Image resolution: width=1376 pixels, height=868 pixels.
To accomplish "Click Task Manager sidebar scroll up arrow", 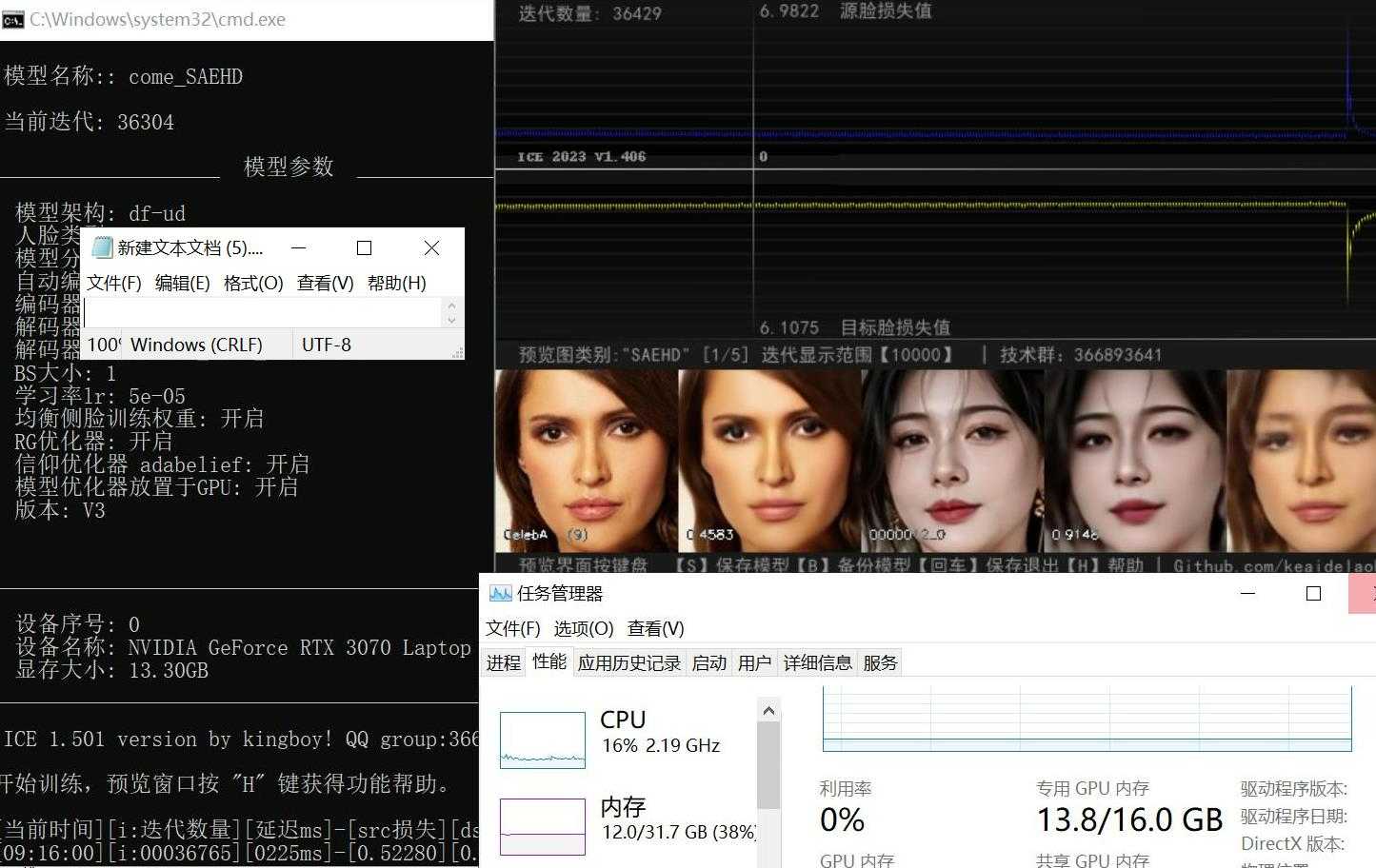I will click(769, 710).
